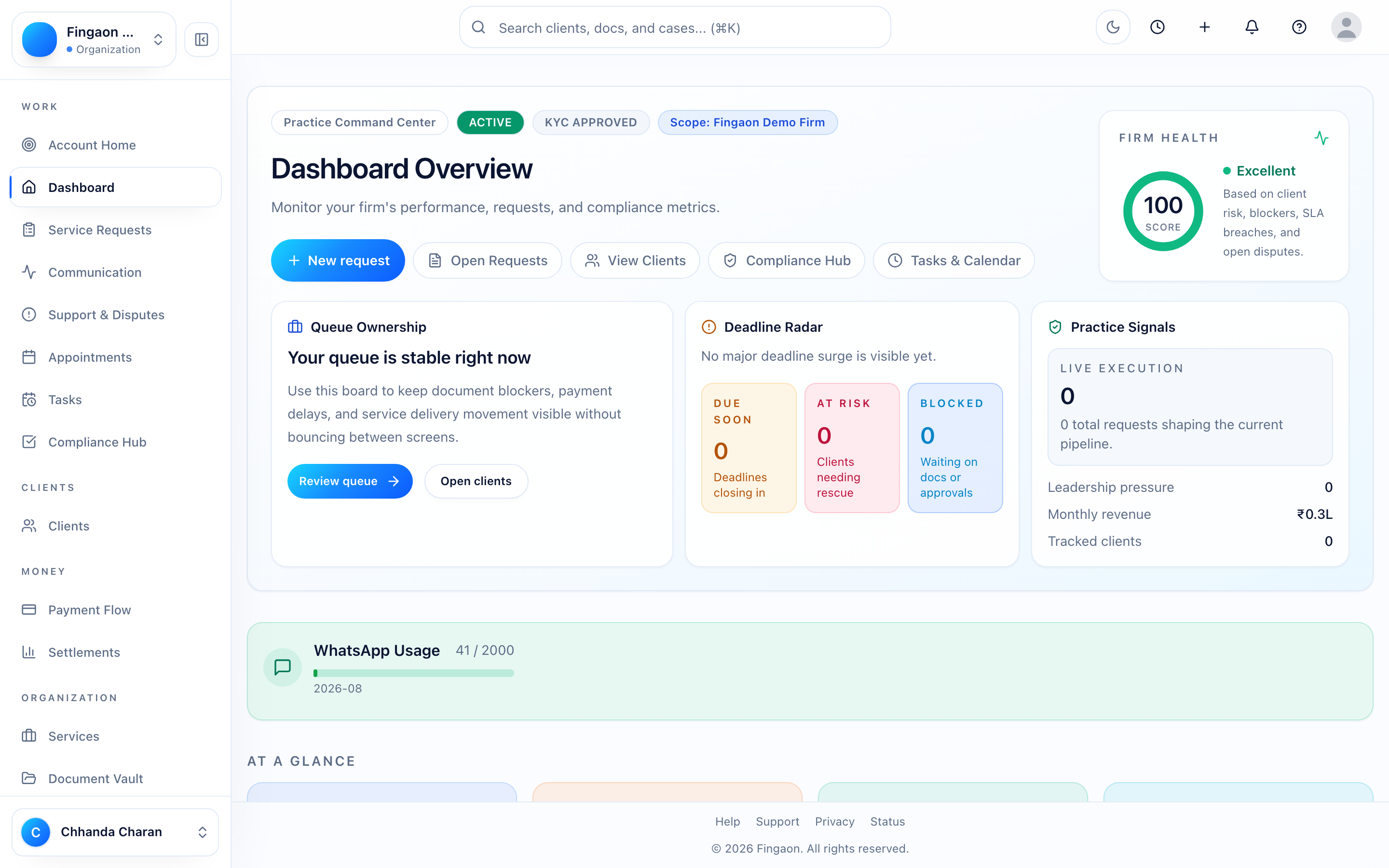The width and height of the screenshot is (1389, 868).
Task: Open the Status footer link
Action: (887, 821)
